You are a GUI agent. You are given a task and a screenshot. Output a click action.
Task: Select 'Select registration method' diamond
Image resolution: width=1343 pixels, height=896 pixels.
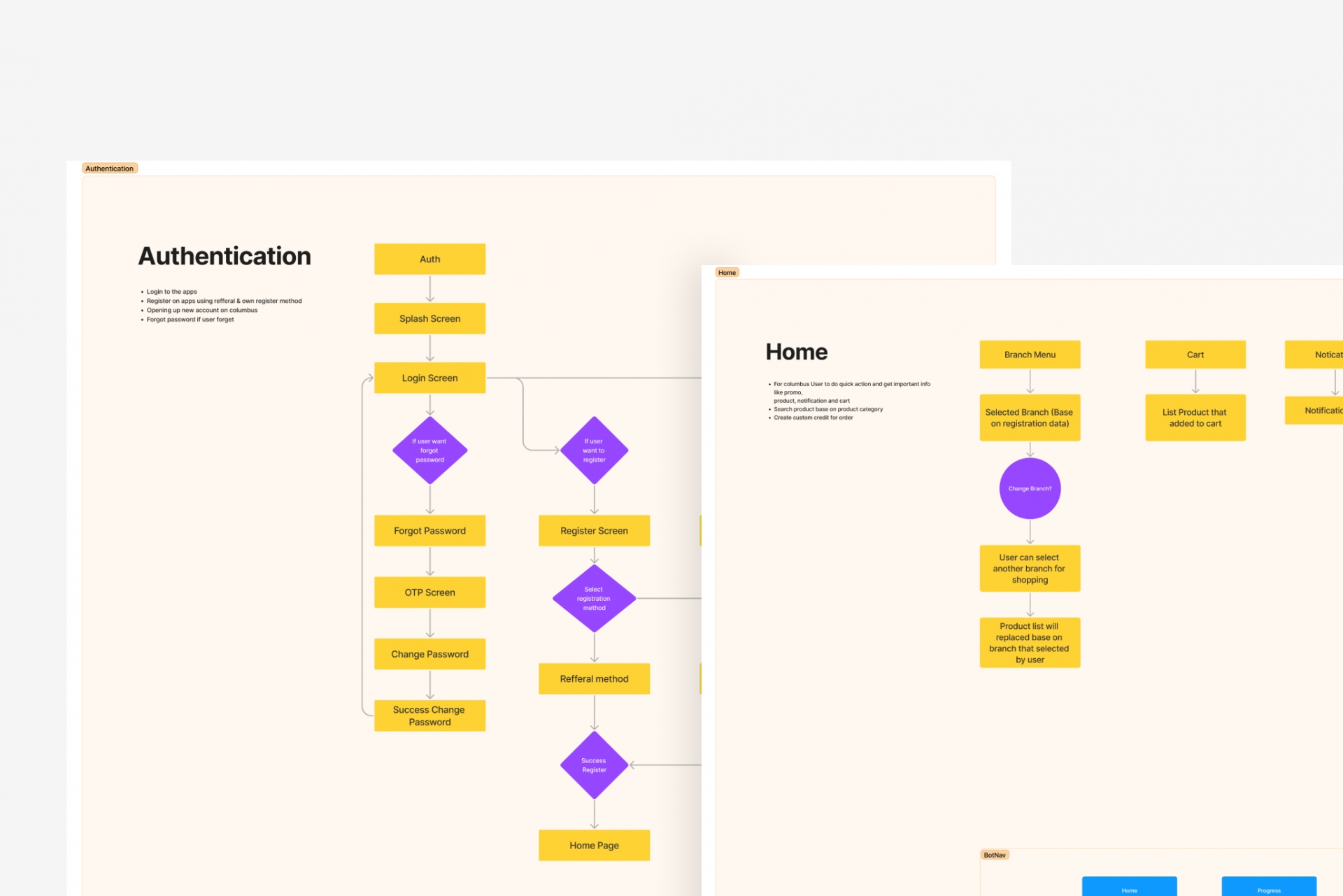(x=594, y=599)
